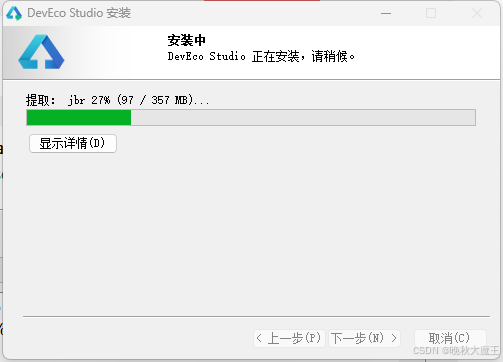Click the 提取: jbr 27% status text
Screen dimensions: 503x362
click(x=118, y=100)
